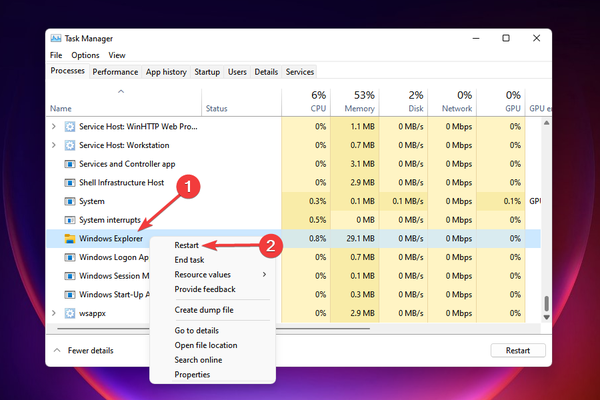
Task: Click the Restart button at bottom right
Action: click(518, 350)
